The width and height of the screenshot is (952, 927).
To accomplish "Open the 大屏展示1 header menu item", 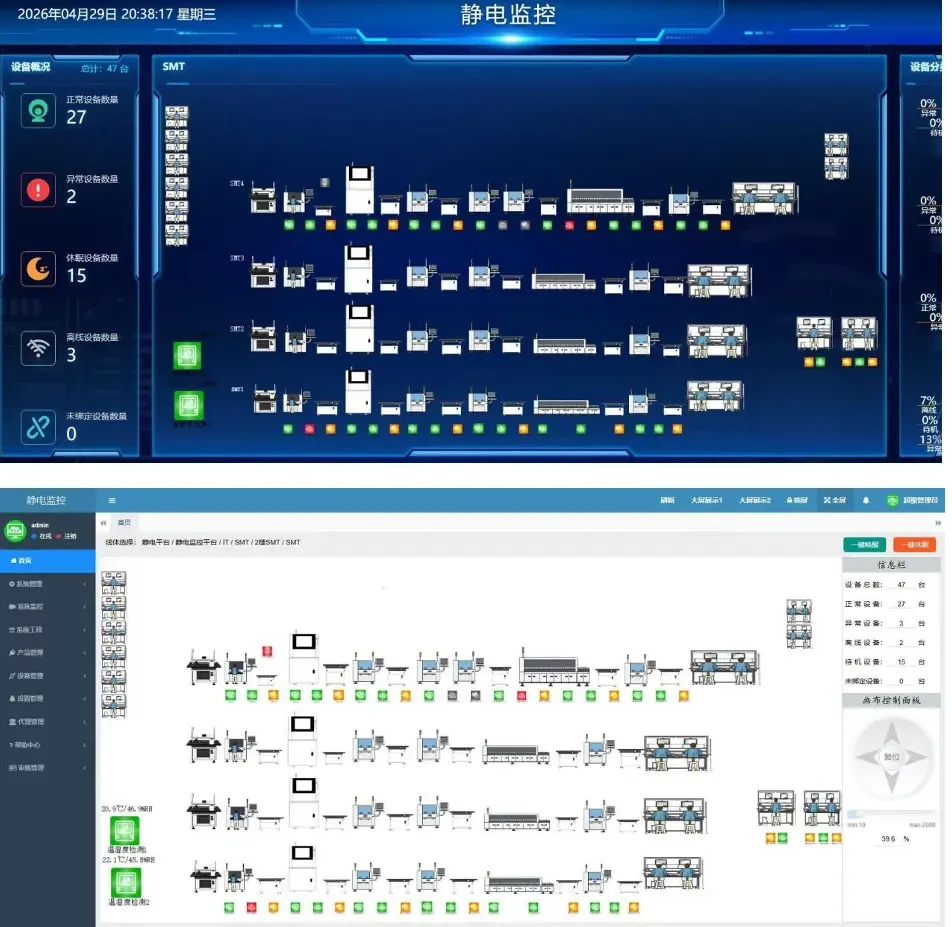I will [706, 500].
